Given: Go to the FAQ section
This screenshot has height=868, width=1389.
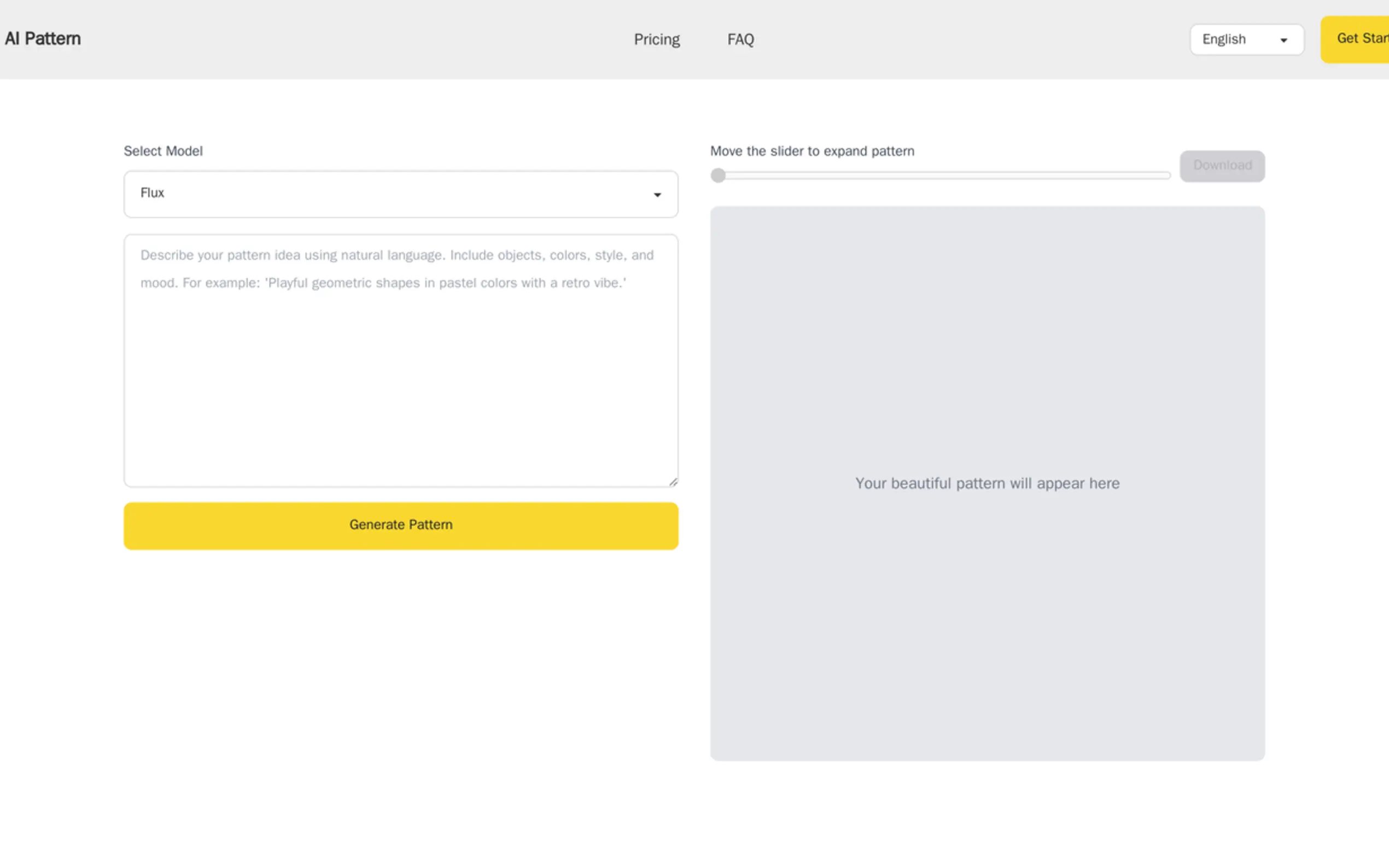Looking at the screenshot, I should (740, 39).
